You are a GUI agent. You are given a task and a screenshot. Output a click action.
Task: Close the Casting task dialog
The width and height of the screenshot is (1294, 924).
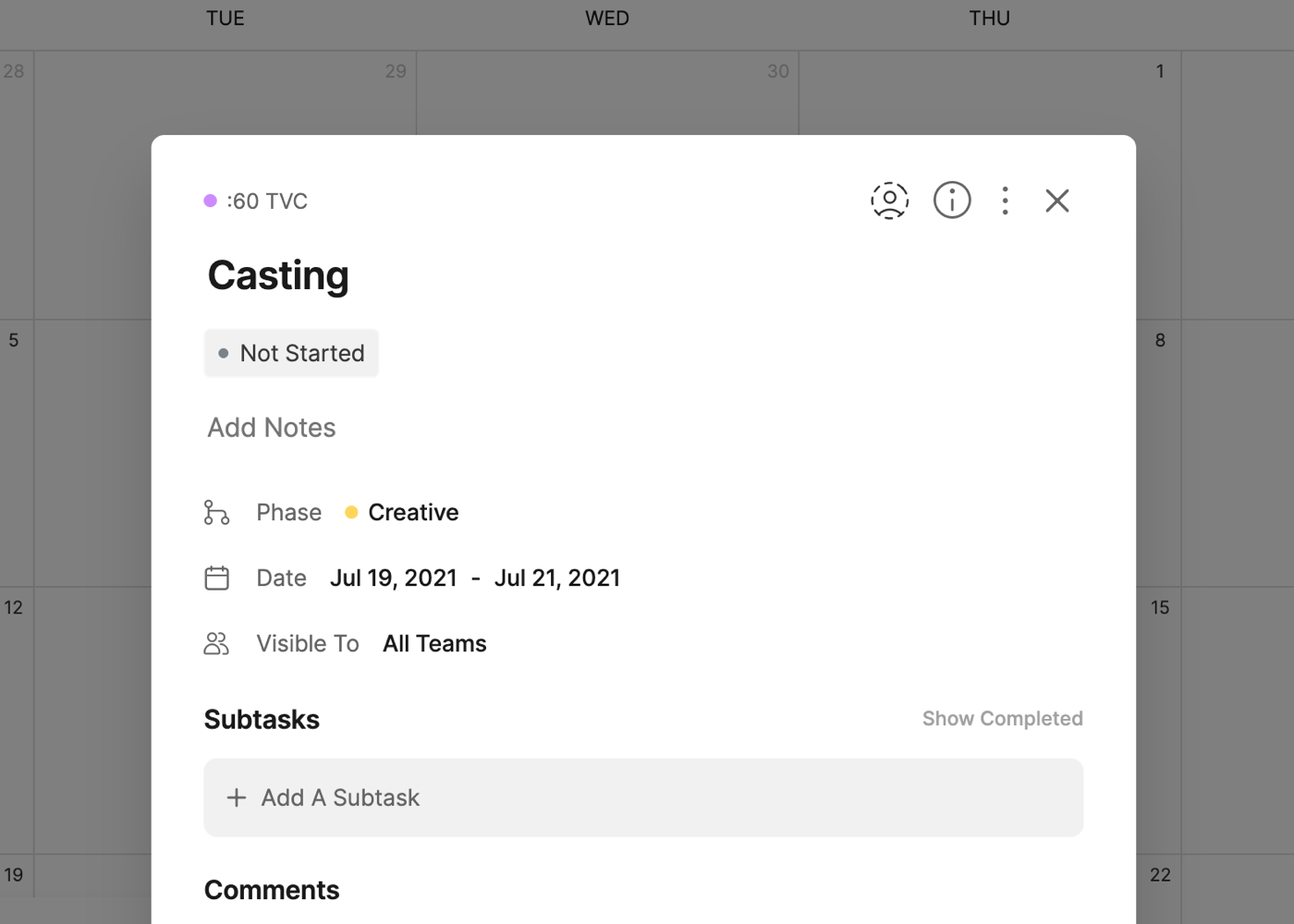(x=1056, y=201)
